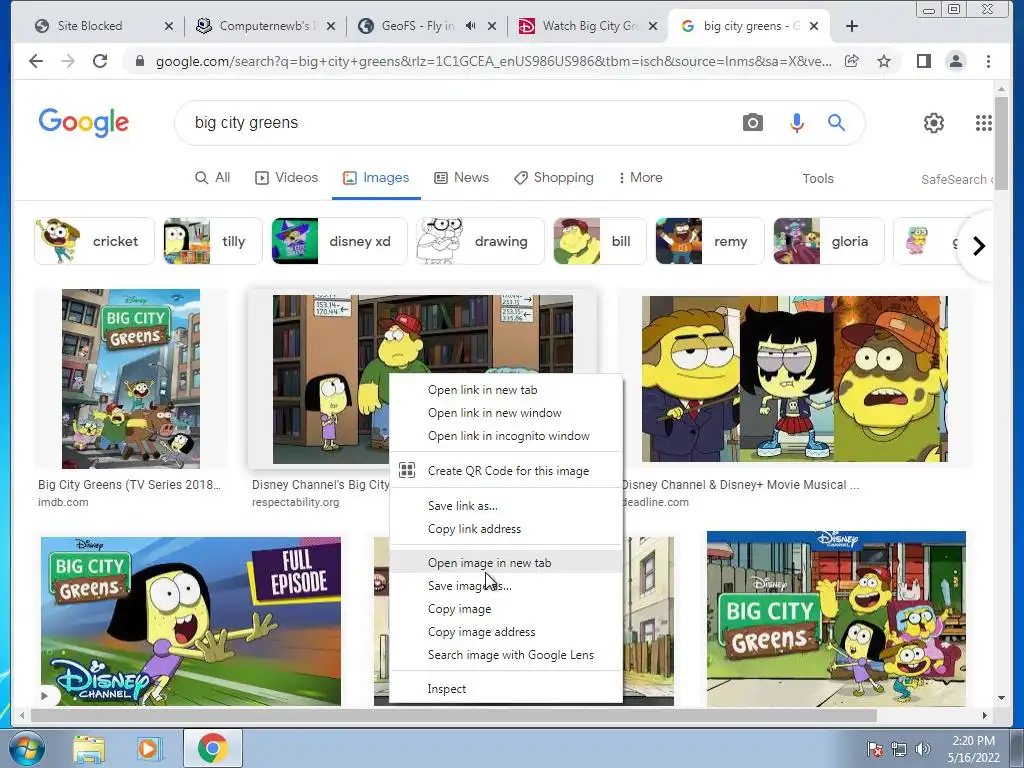The width and height of the screenshot is (1024, 768).
Task: Filter by the gloria chip
Action: [829, 241]
